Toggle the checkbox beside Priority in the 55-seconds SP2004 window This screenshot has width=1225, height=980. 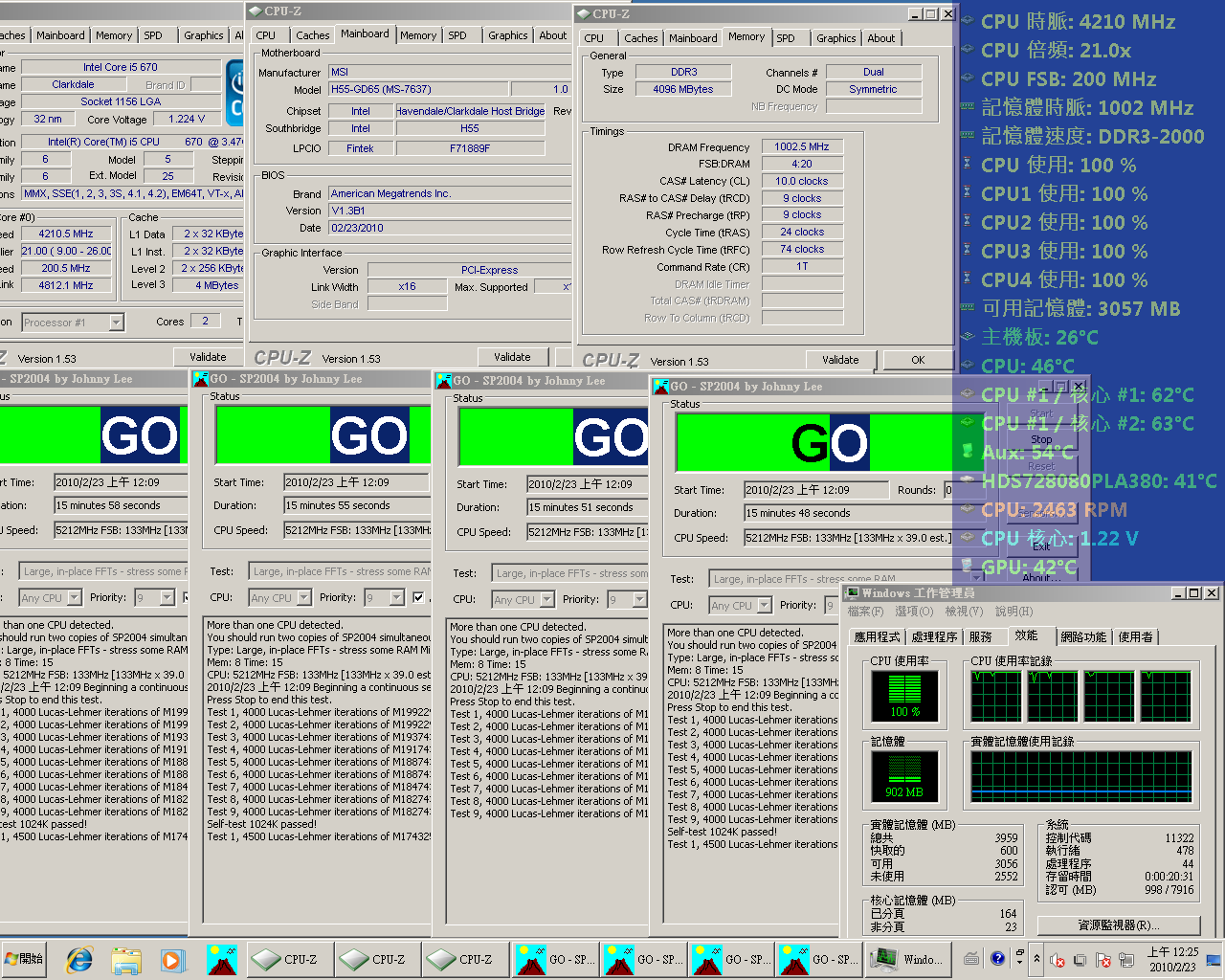[418, 597]
